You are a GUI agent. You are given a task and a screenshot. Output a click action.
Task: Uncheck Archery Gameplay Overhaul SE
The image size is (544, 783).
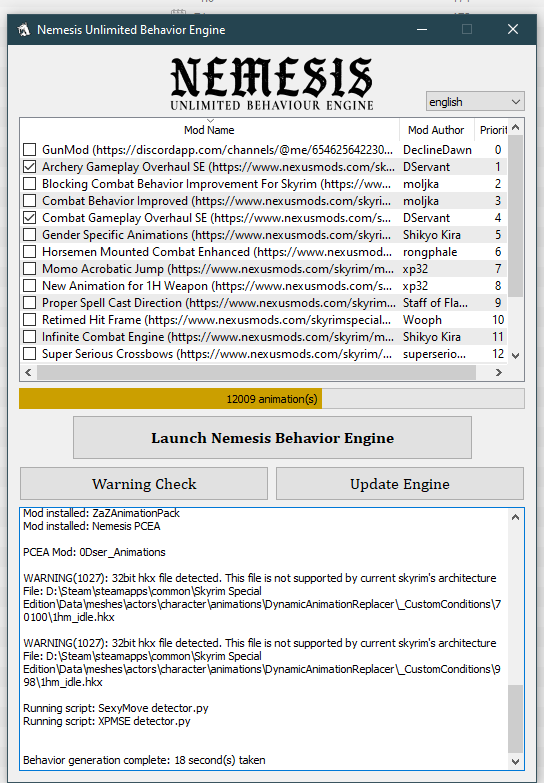(x=30, y=167)
